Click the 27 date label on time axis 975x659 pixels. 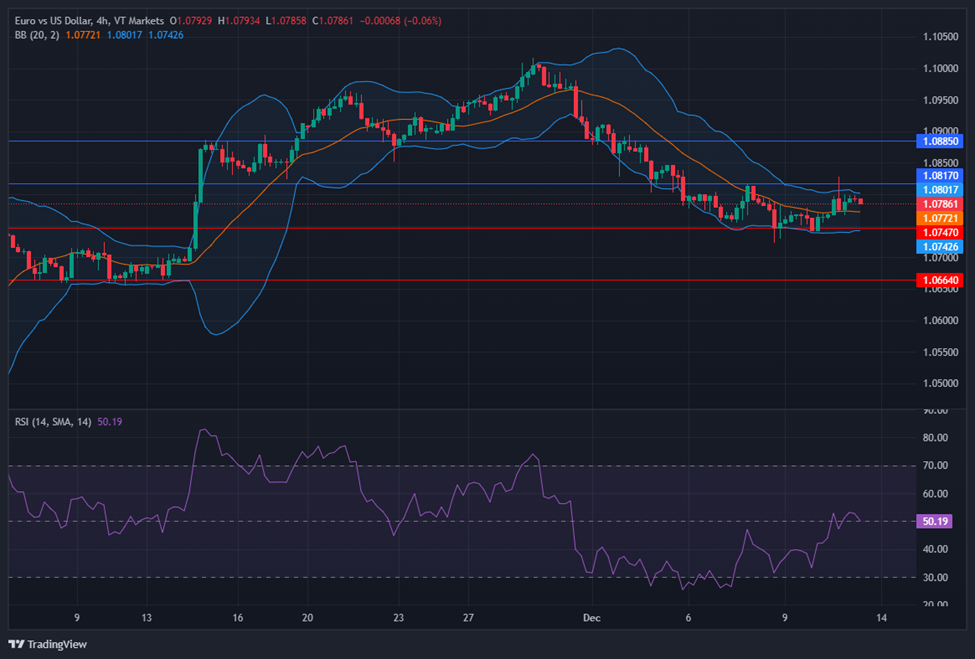point(468,617)
